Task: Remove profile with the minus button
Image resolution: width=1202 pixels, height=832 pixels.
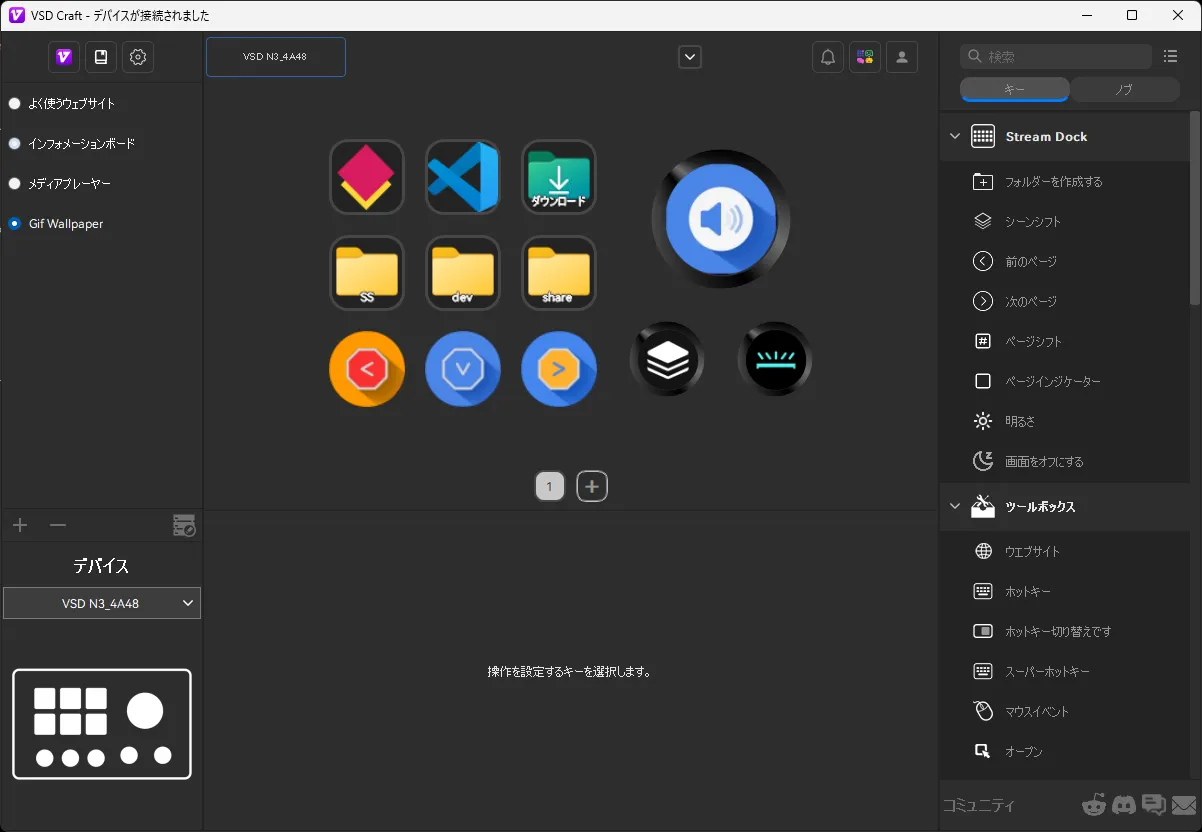Action: coord(58,525)
